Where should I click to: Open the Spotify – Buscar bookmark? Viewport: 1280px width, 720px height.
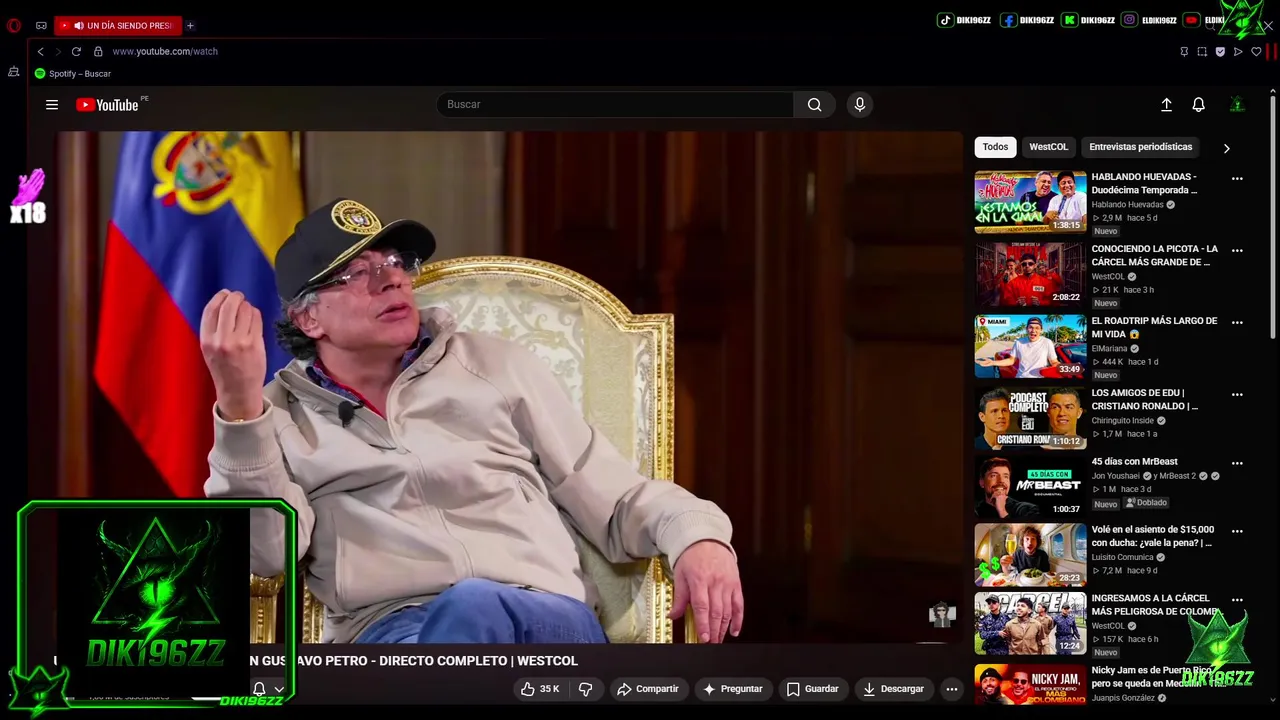point(72,74)
